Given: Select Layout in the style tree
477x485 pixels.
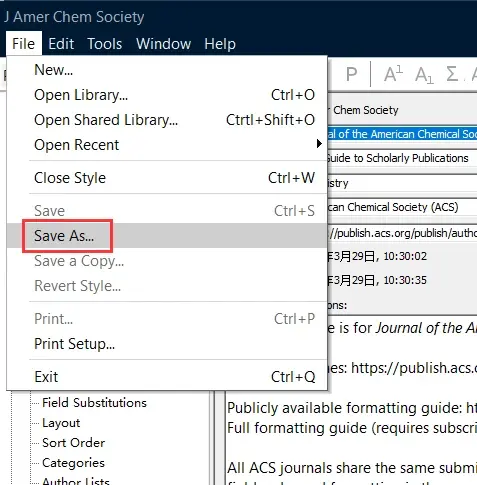Looking at the screenshot, I should pos(61,423).
